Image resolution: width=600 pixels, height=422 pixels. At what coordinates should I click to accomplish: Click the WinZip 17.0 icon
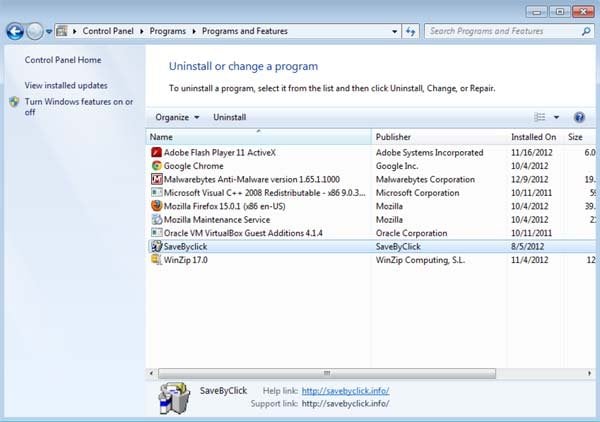click(156, 259)
